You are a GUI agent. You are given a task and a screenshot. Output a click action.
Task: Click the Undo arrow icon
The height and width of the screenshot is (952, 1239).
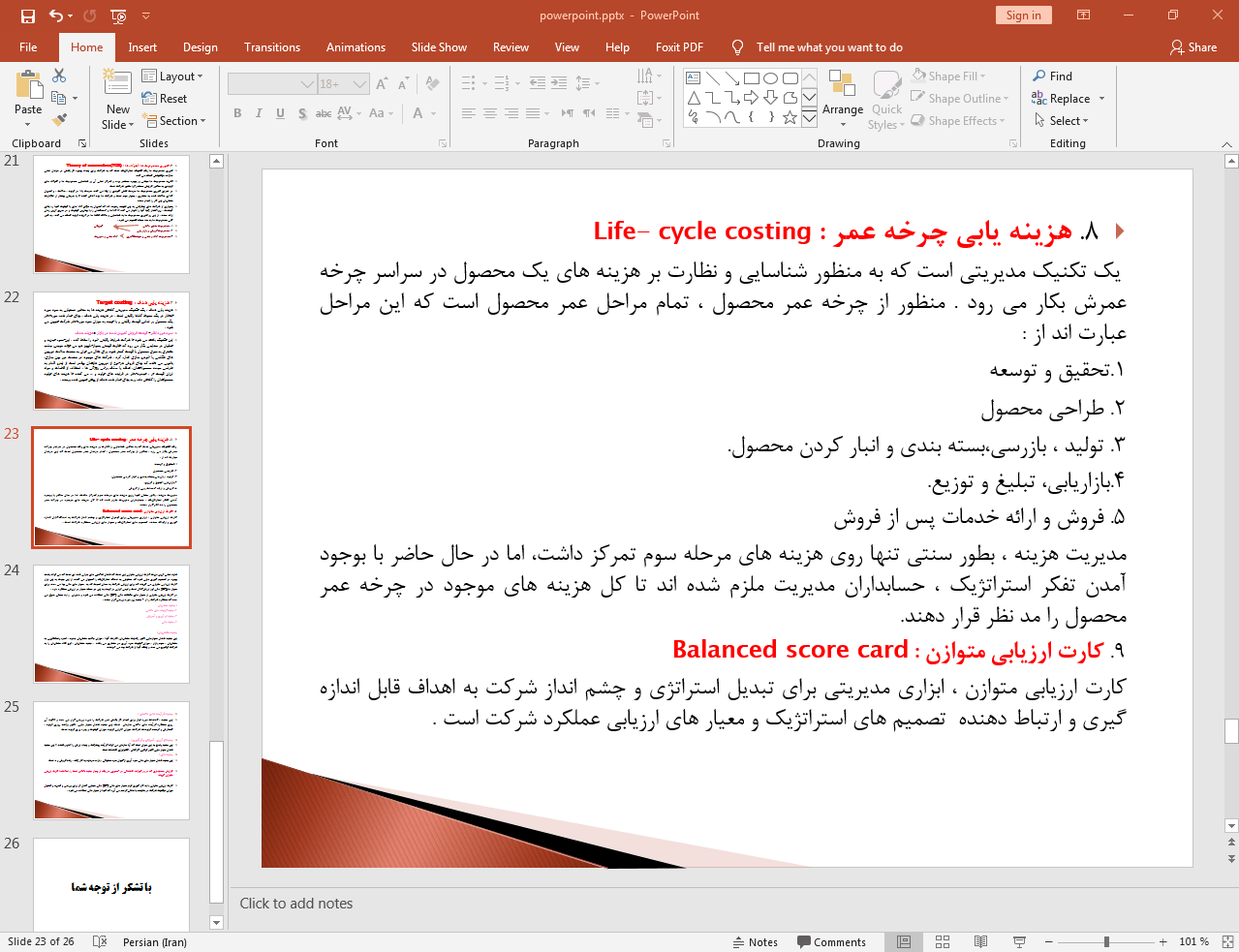tap(56, 15)
